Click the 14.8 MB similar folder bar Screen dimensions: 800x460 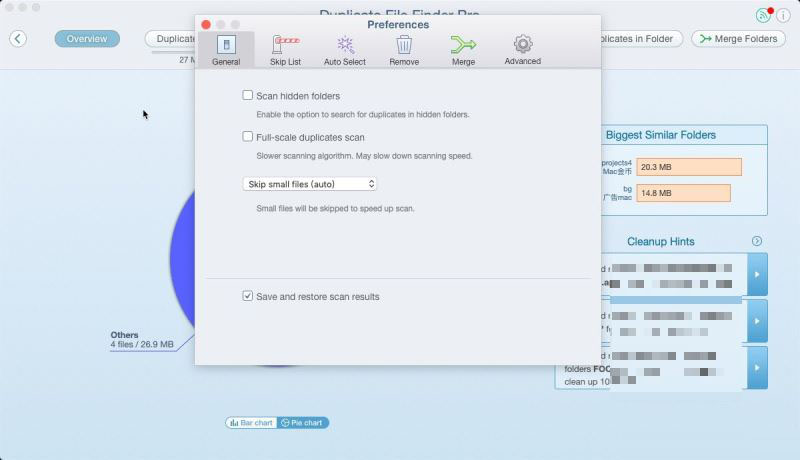[683, 193]
